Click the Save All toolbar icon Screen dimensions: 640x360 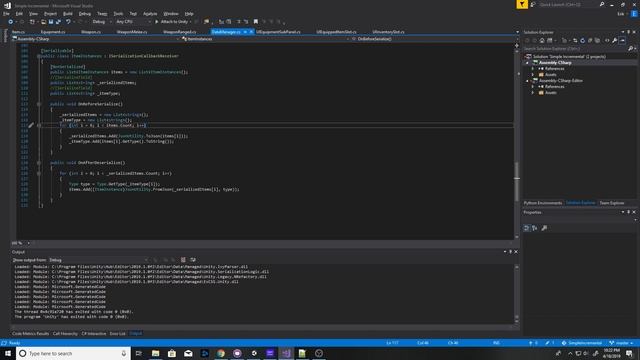[x=58, y=22]
